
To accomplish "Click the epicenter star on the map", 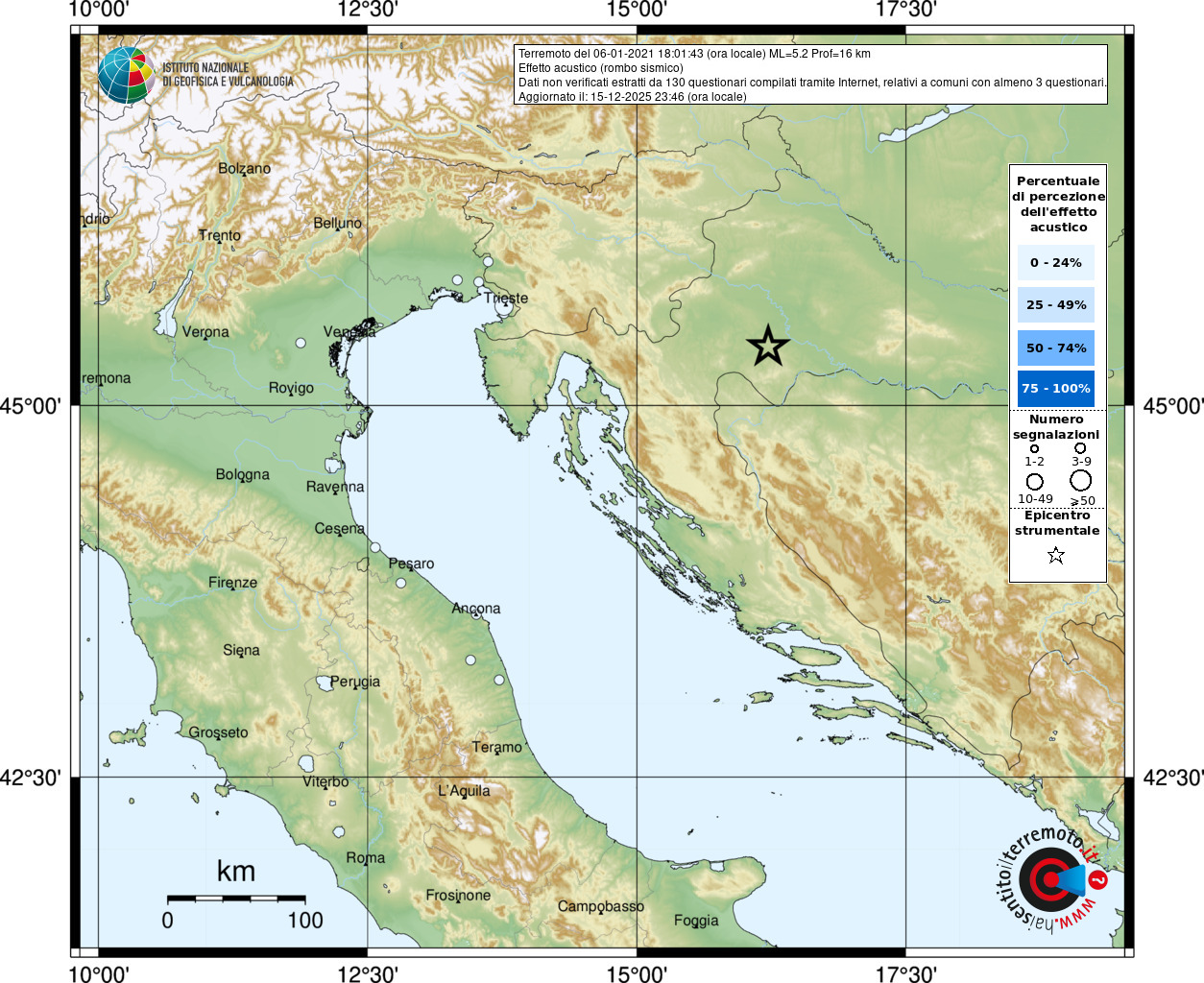I will pyautogui.click(x=767, y=346).
